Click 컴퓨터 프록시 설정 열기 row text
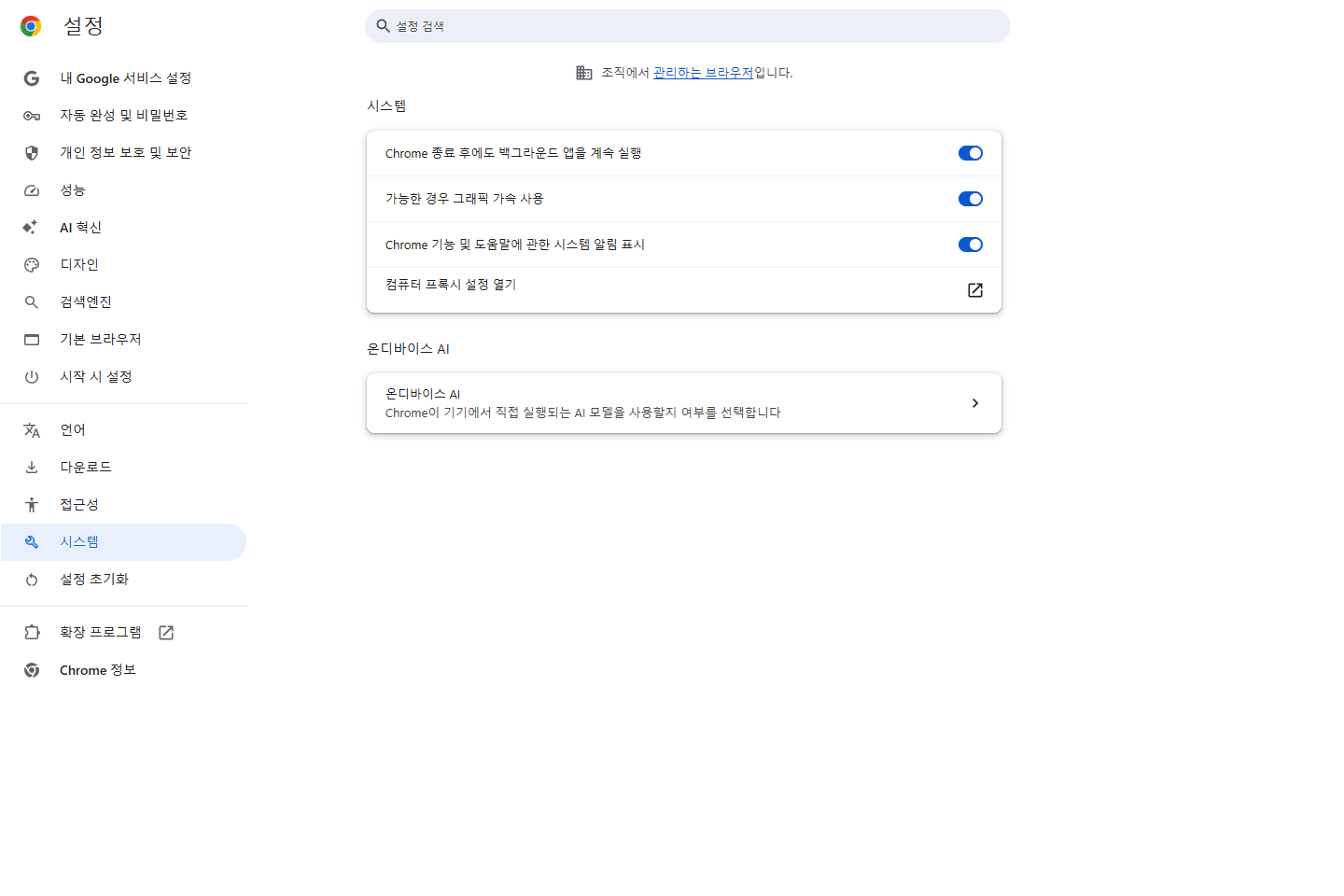Image resolution: width=1344 pixels, height=896 pixels. pyautogui.click(x=451, y=285)
